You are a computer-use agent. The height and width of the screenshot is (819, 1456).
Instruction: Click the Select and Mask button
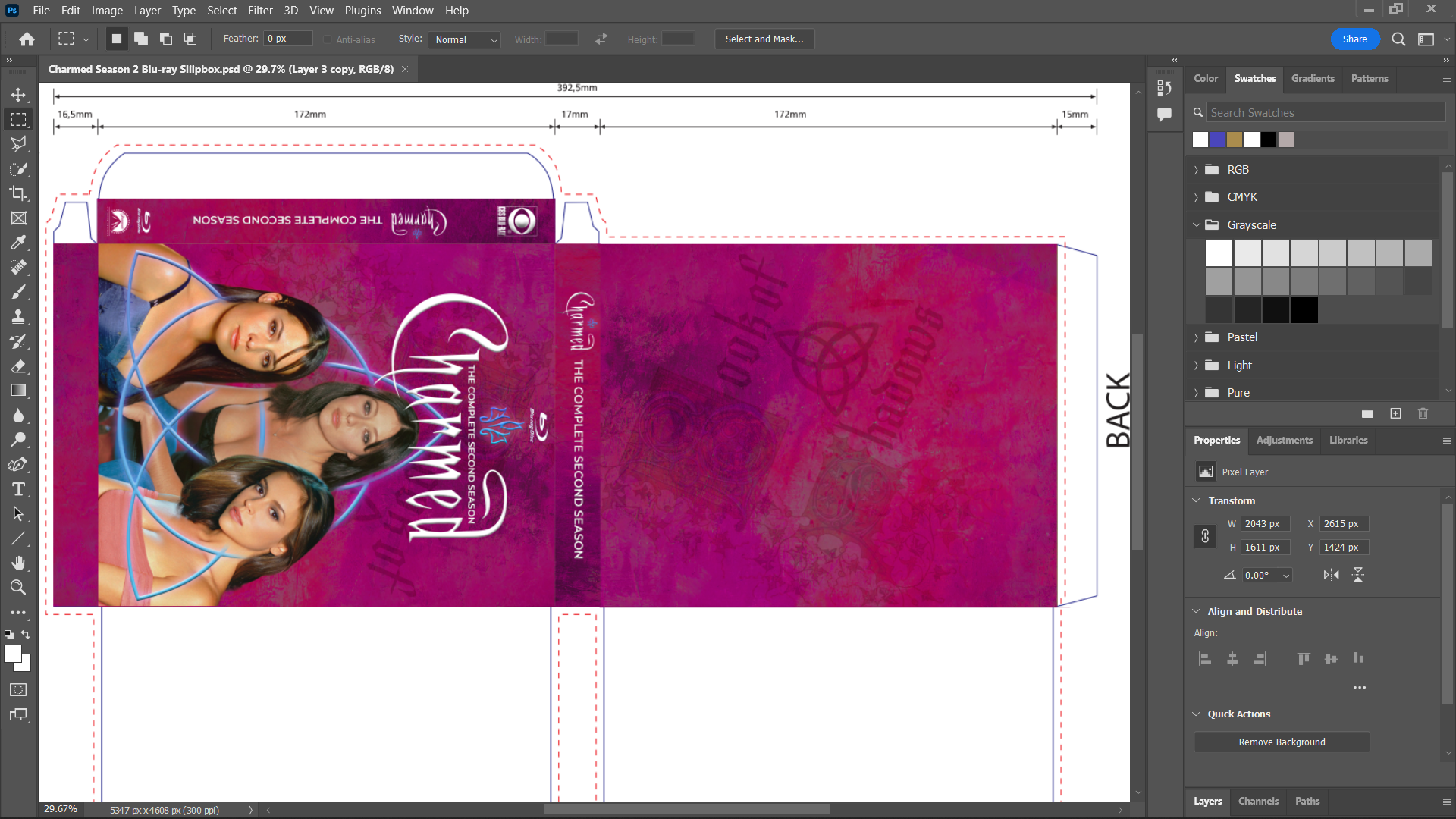[764, 39]
